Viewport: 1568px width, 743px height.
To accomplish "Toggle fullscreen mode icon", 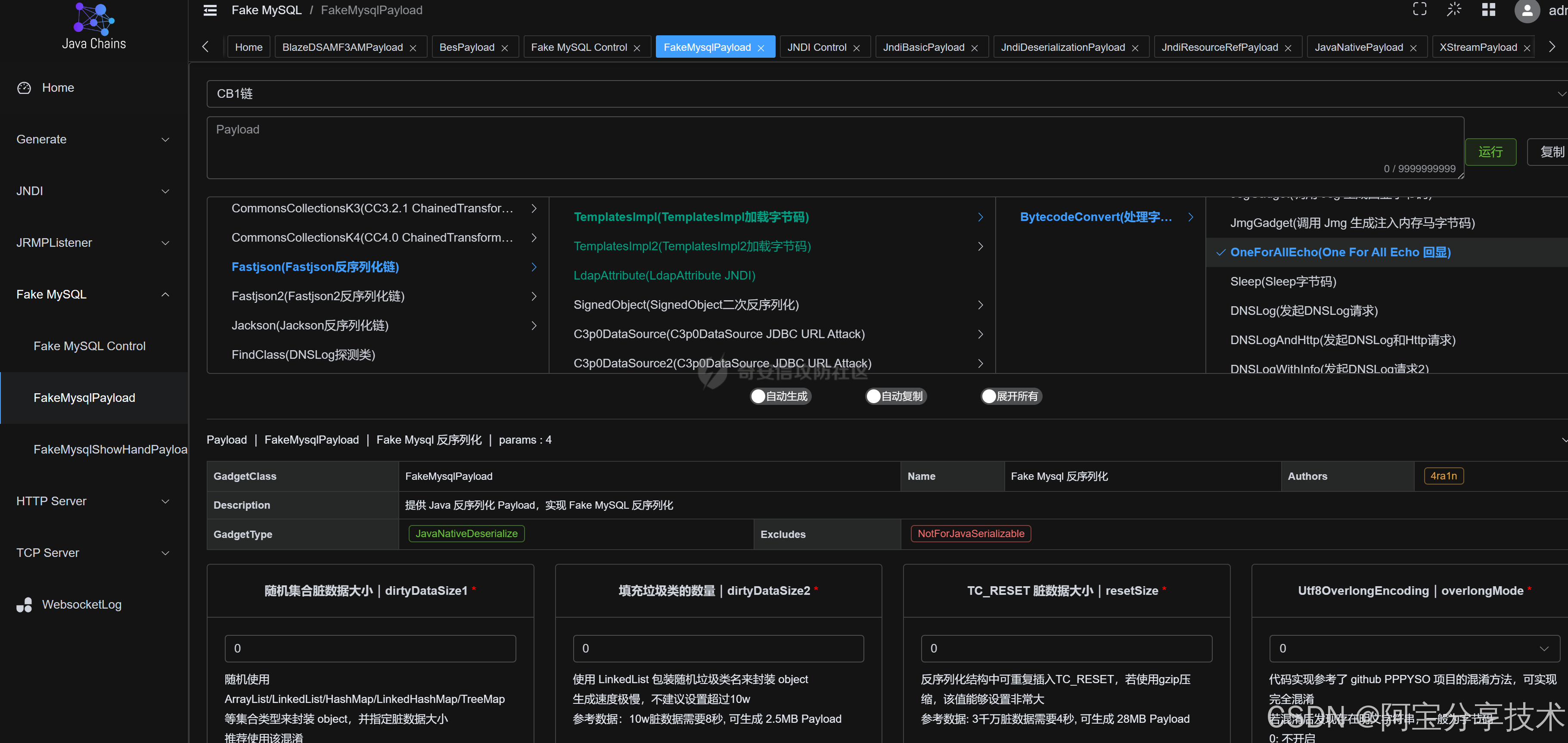I will click(1419, 9).
